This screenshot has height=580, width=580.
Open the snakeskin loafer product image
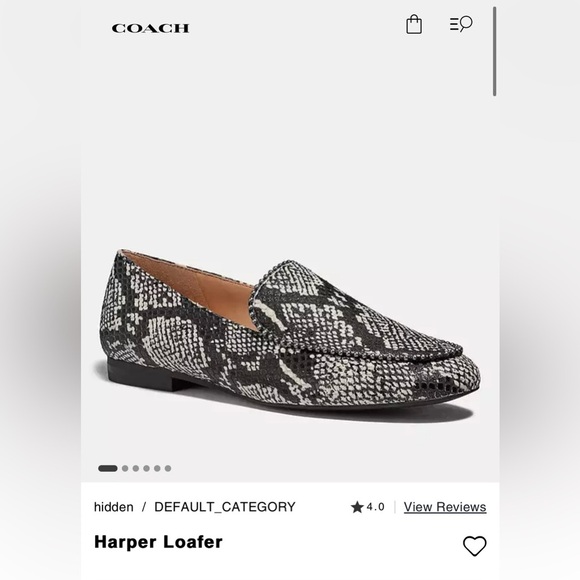(x=290, y=329)
